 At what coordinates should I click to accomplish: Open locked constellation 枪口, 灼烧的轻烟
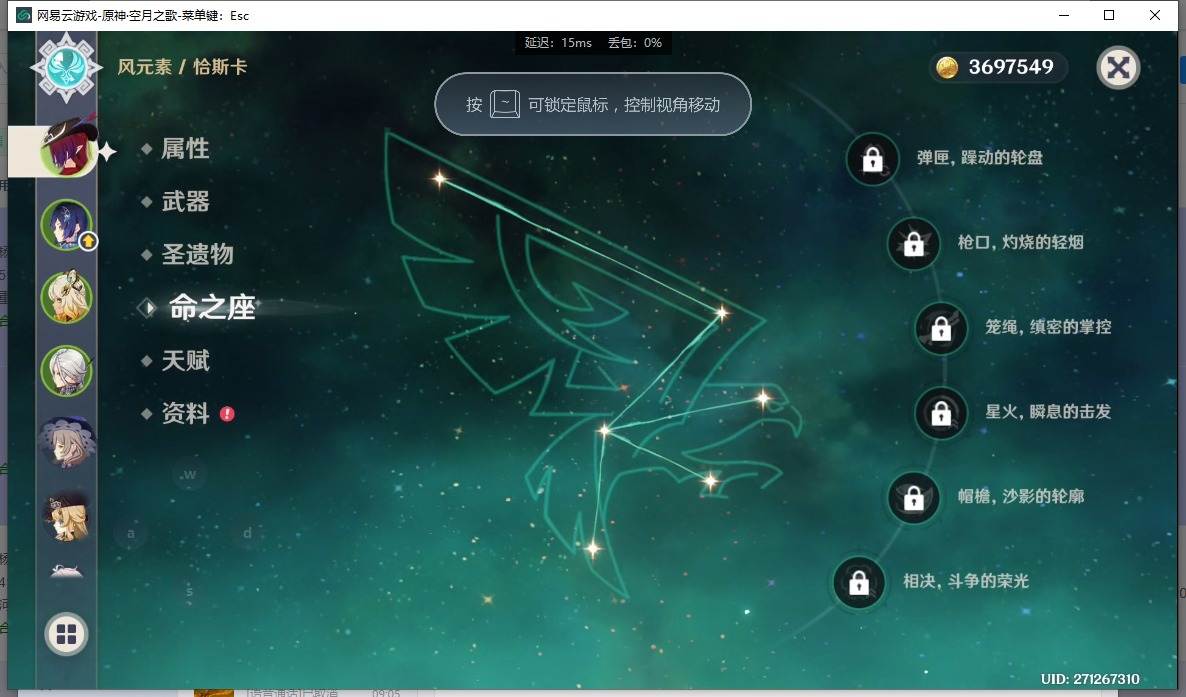(x=914, y=244)
